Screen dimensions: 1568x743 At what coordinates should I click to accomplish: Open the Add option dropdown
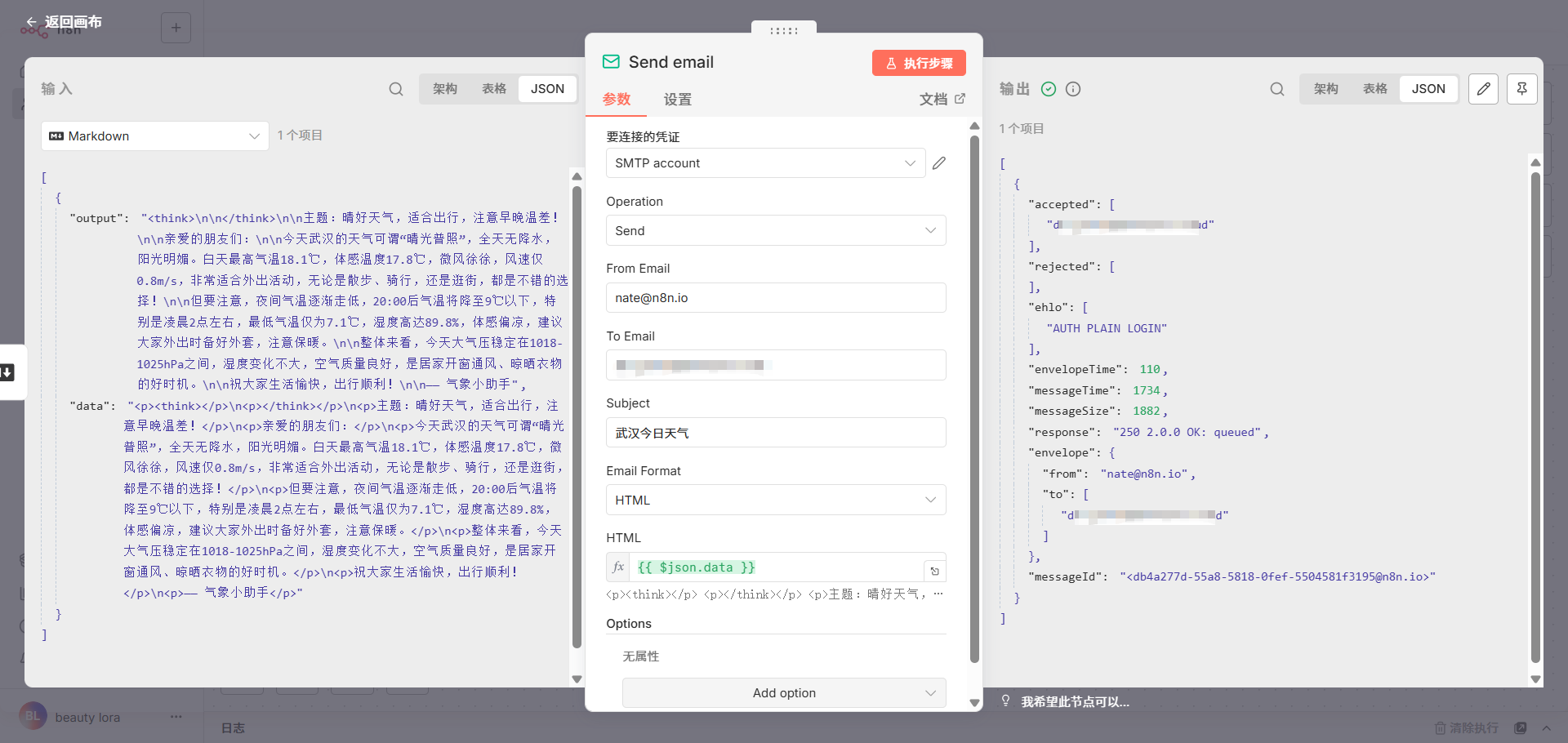click(x=784, y=693)
